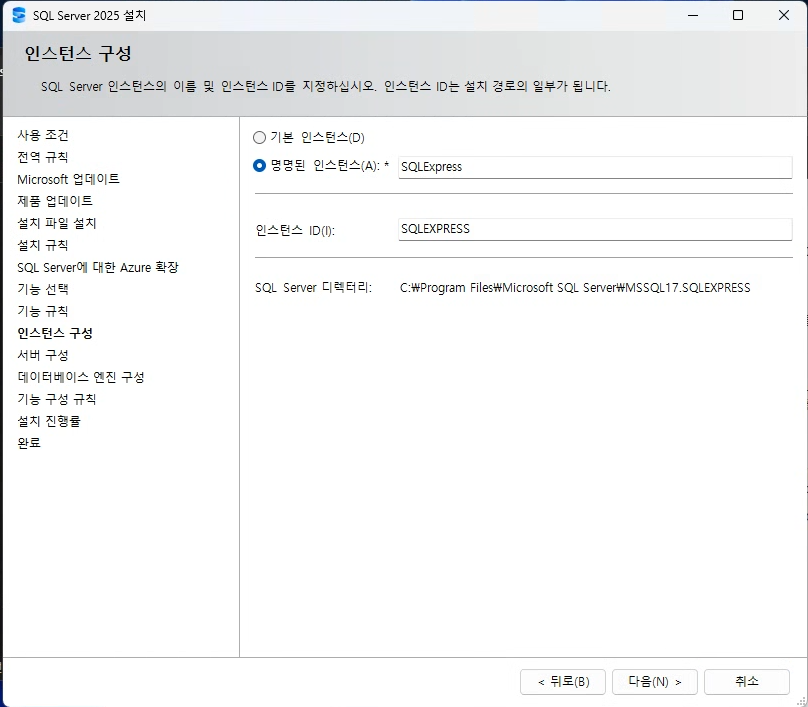The width and height of the screenshot is (808, 707).
Task: Select the 기능 구성 규칙 sidebar step
Action: pyautogui.click(x=57, y=399)
